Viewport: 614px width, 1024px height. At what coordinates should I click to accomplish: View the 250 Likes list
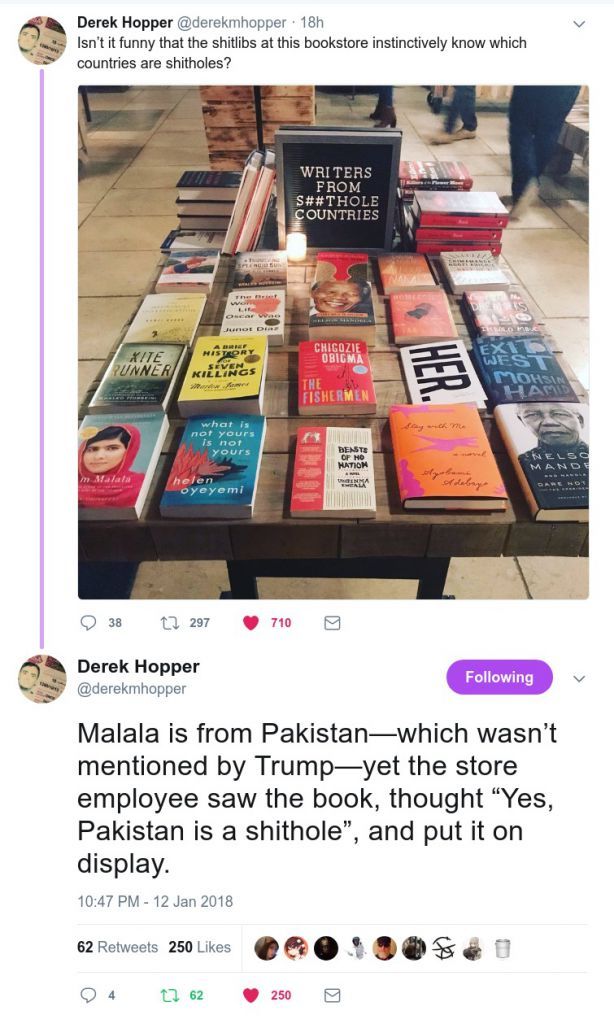point(199,947)
